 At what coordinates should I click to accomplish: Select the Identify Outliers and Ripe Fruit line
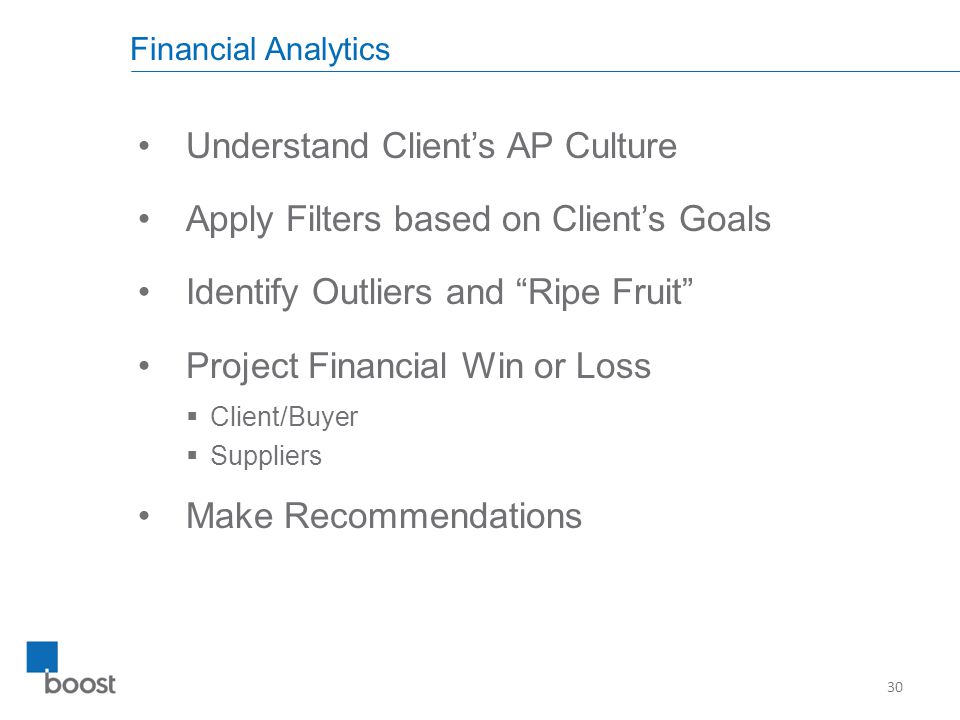pos(440,292)
